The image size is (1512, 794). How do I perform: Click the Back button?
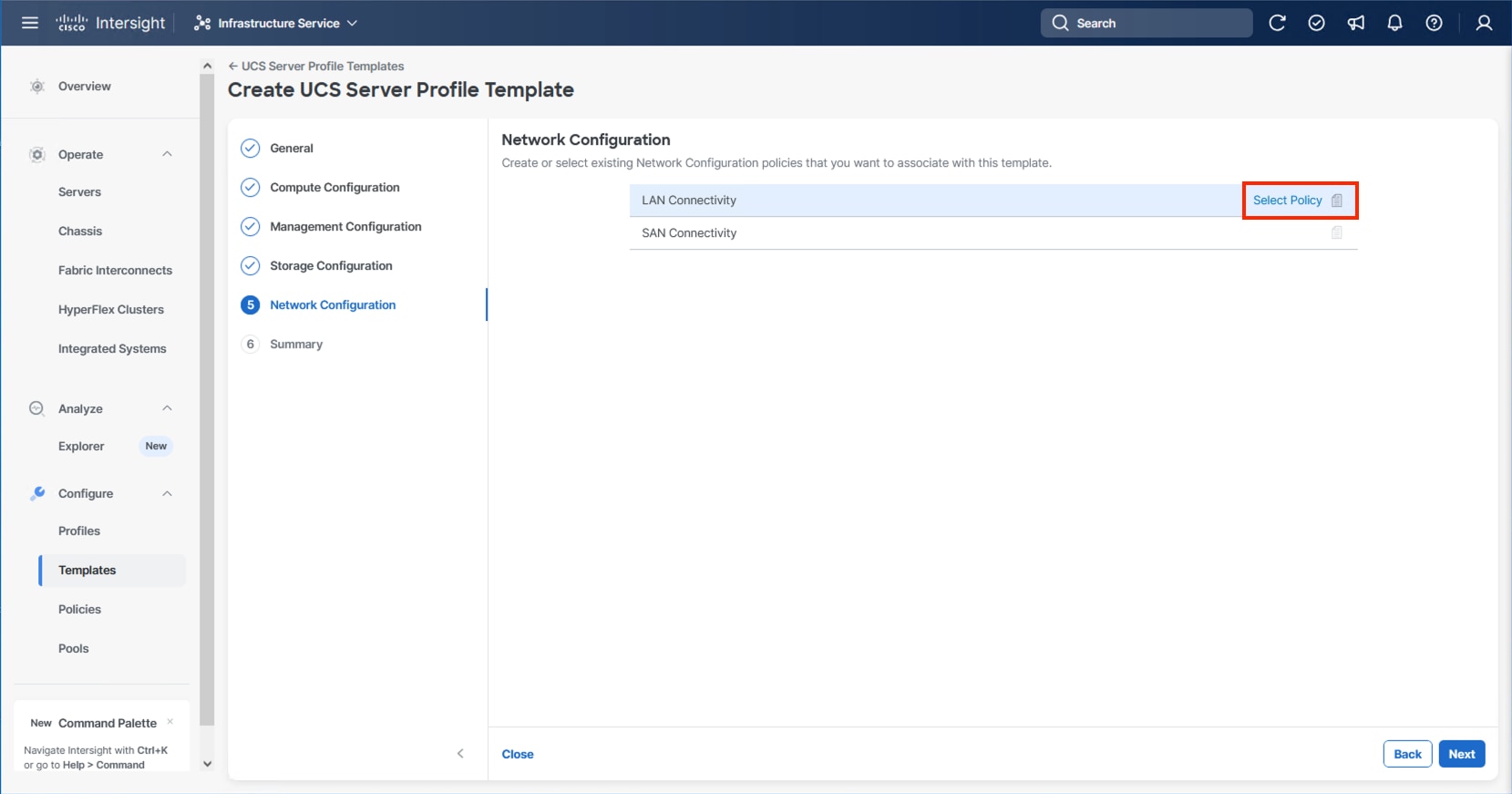pos(1407,754)
